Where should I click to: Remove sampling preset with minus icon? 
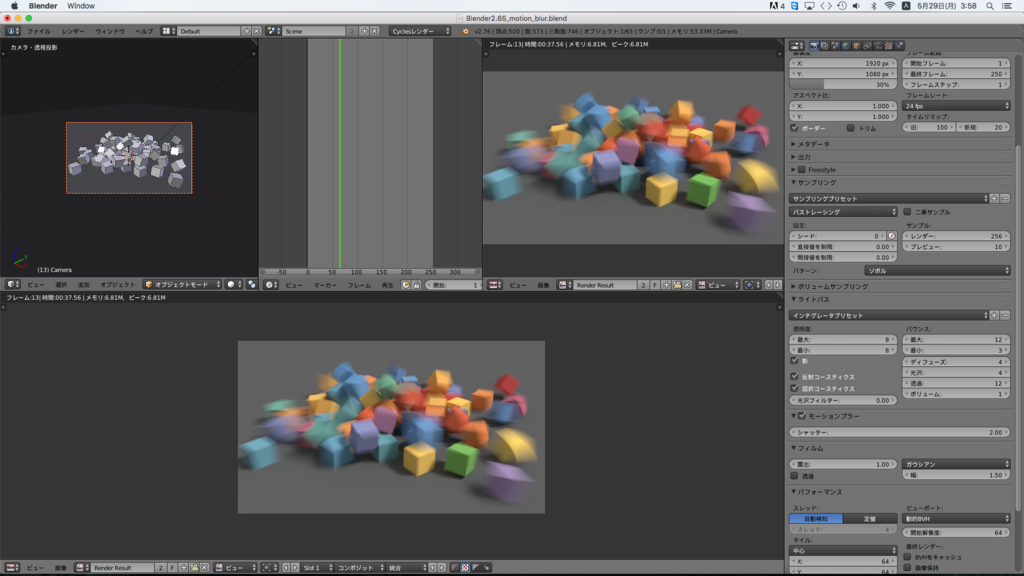coord(1005,199)
